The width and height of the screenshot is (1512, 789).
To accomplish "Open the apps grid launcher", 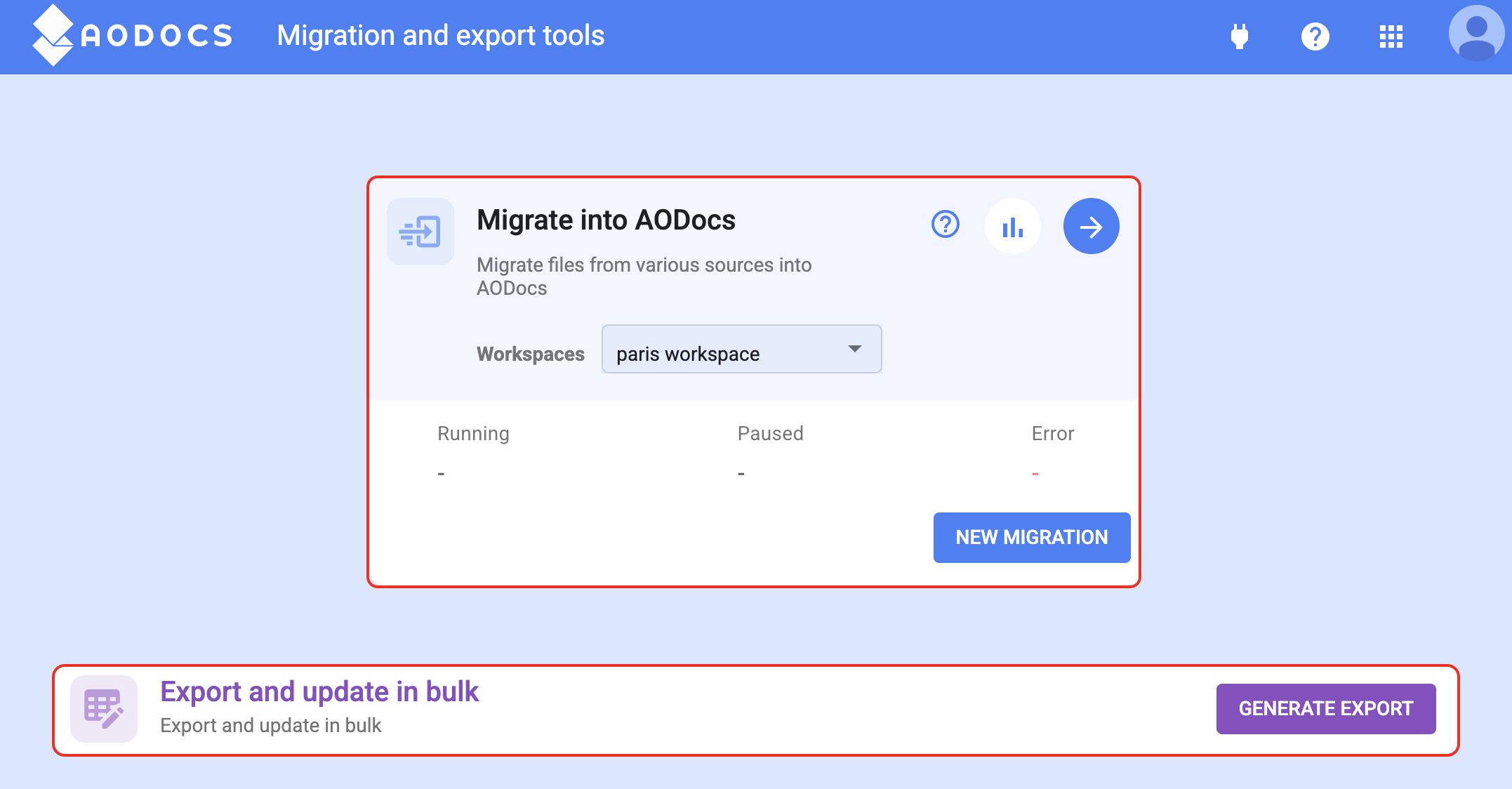I will coord(1391,37).
